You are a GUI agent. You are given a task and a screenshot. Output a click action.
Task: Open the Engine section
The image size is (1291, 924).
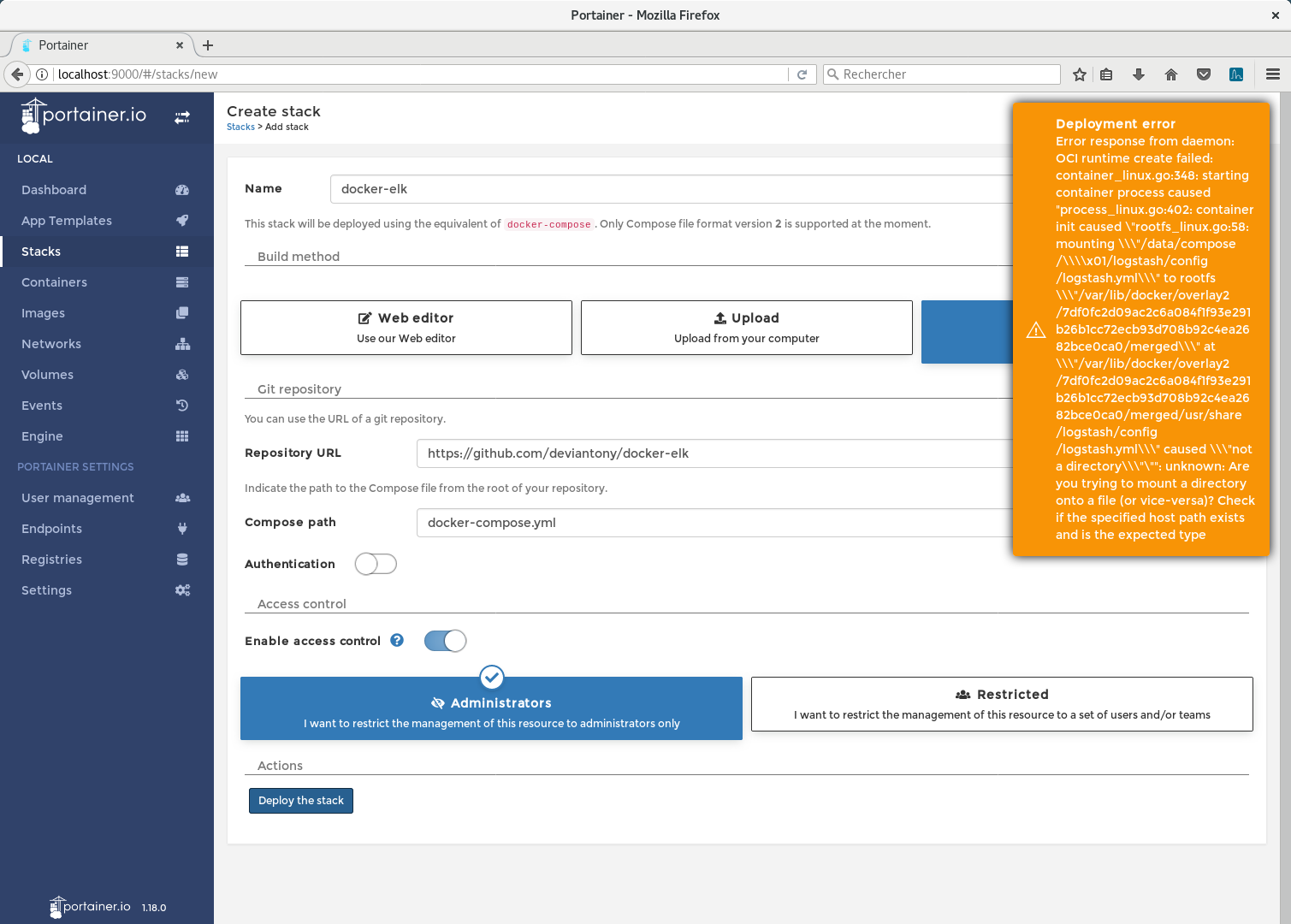41,435
